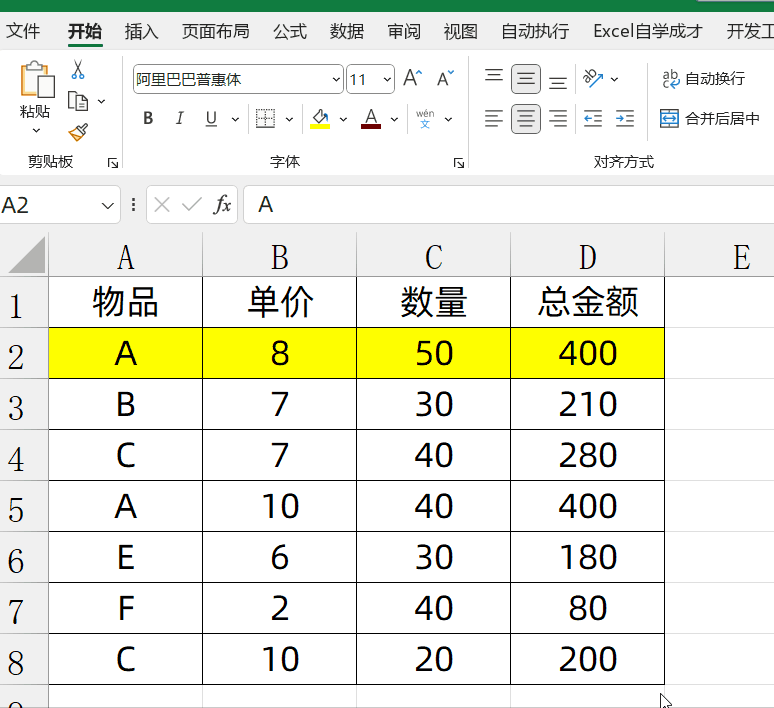Select cell D3 with value 210
The width and height of the screenshot is (774, 708).
point(587,404)
